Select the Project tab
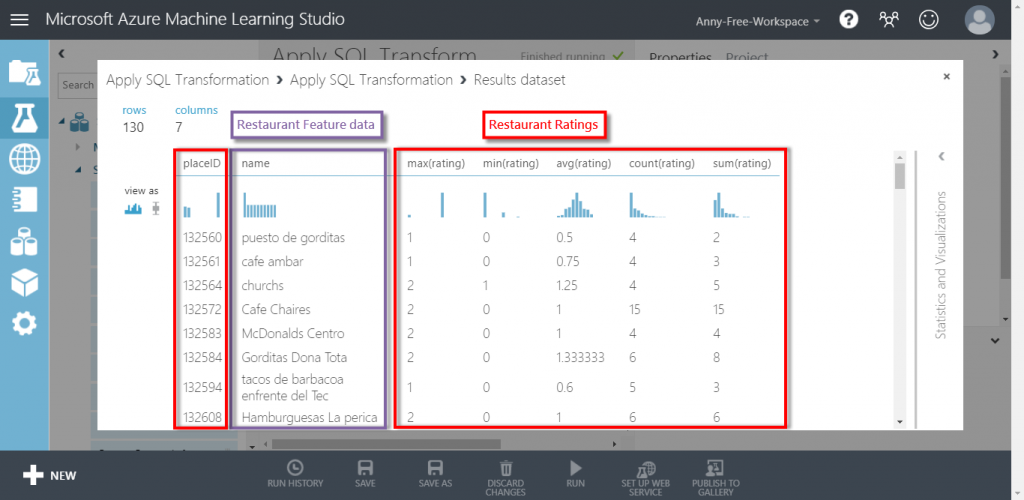Viewport: 1024px width, 500px height. click(747, 57)
